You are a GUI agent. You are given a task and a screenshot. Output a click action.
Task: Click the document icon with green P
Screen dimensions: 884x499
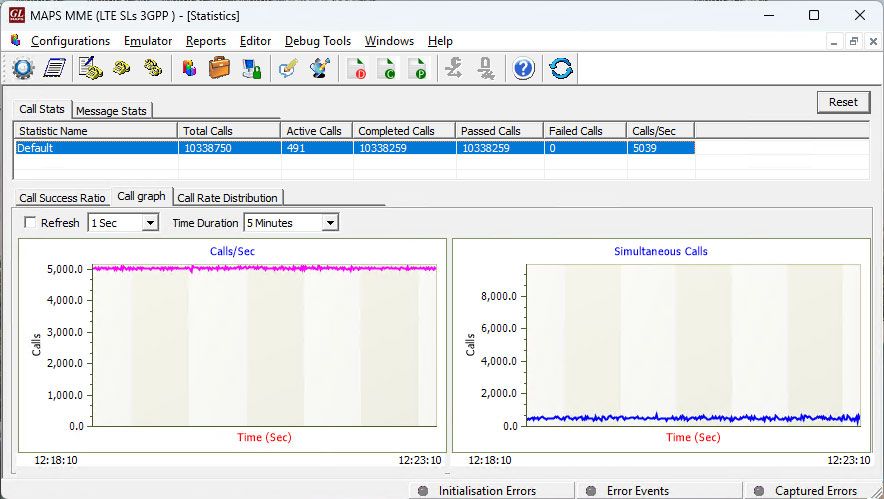418,69
